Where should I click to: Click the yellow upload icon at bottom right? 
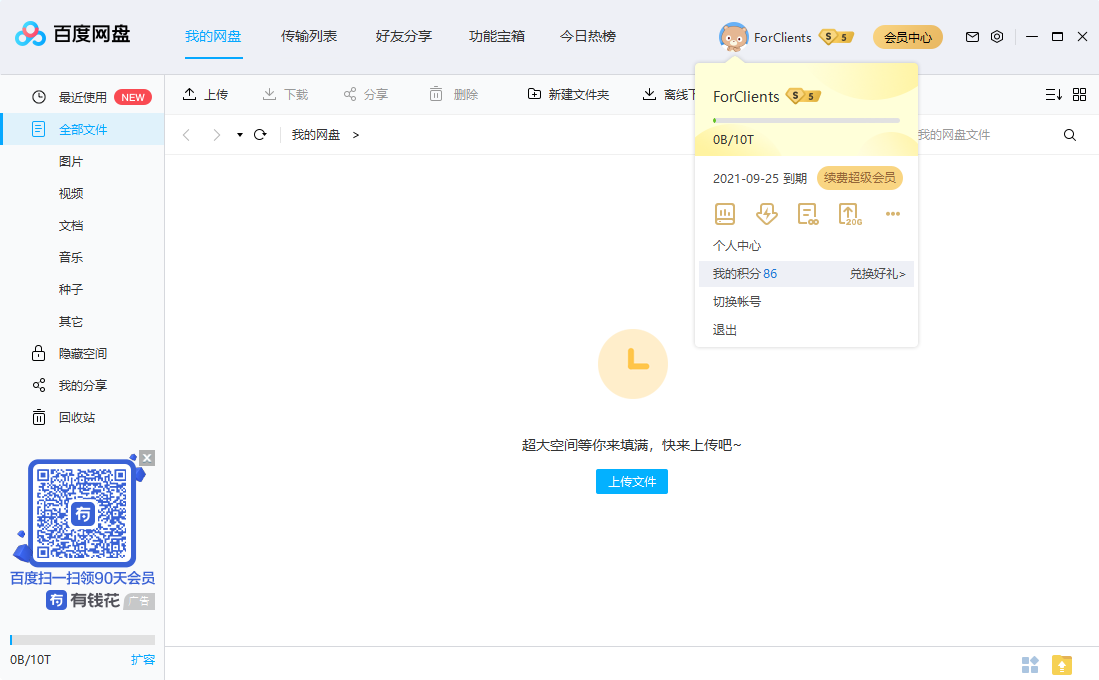[x=1062, y=665]
